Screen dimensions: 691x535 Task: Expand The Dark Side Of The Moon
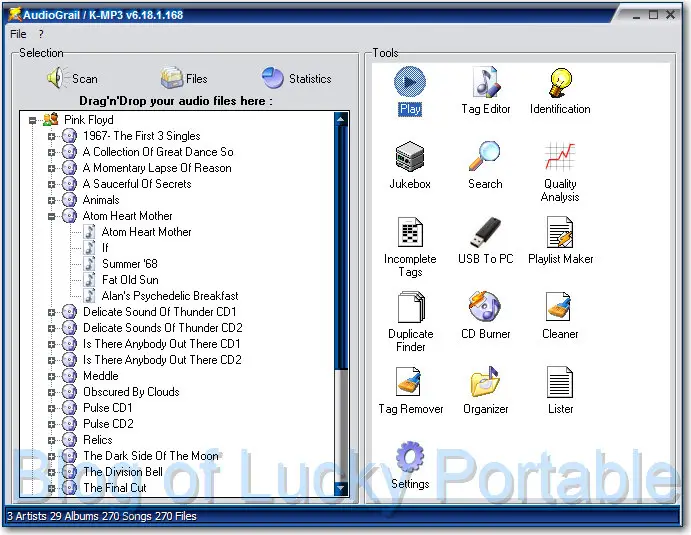52,456
